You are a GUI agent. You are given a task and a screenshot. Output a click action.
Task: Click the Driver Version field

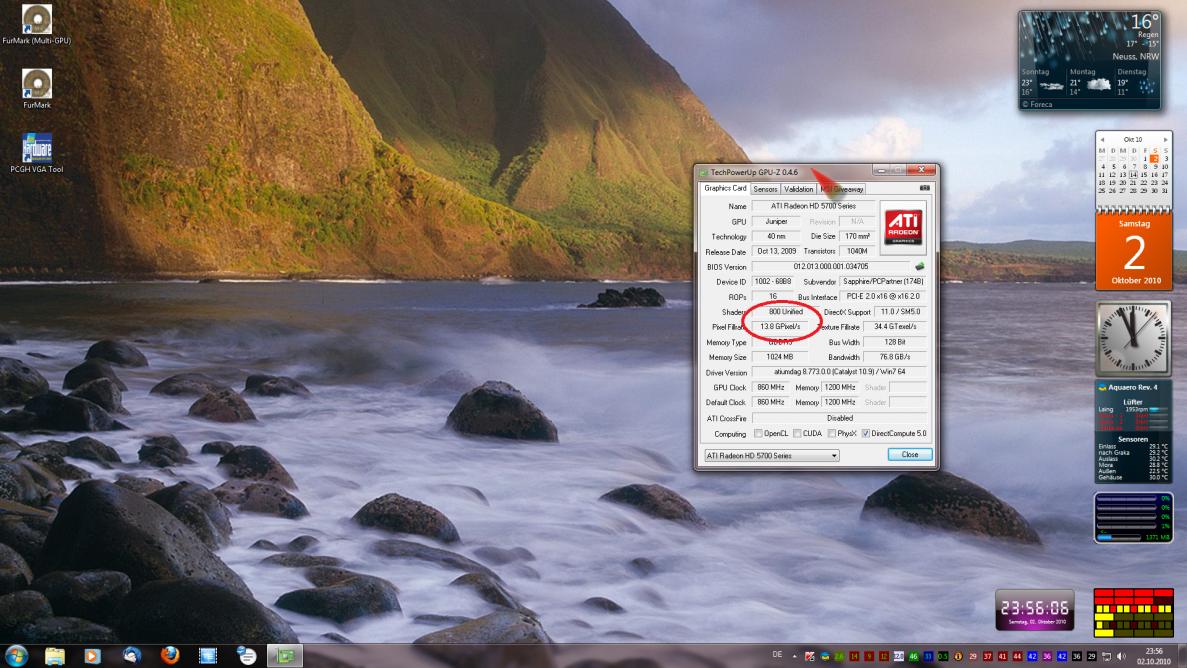pos(839,372)
